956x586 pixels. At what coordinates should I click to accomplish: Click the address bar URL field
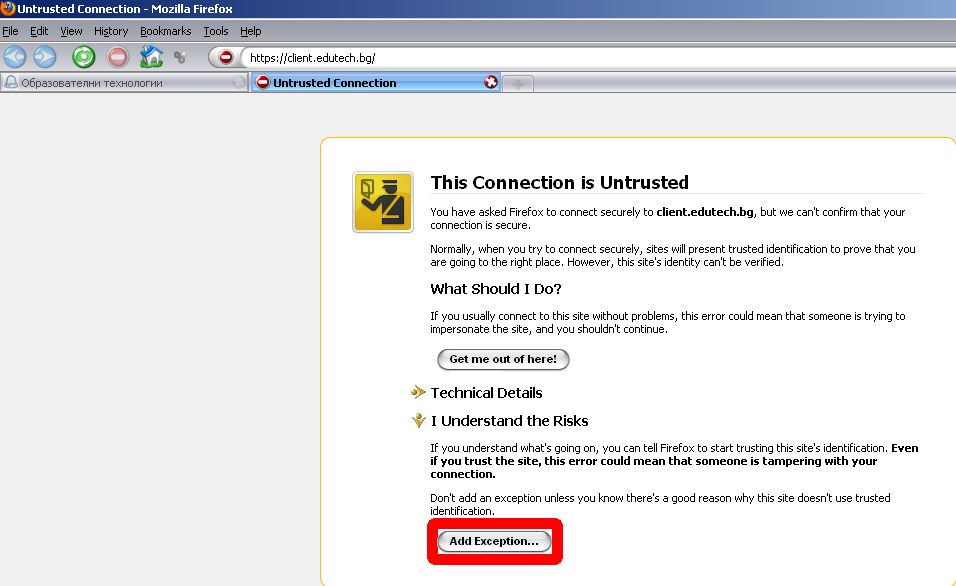[x=601, y=58]
